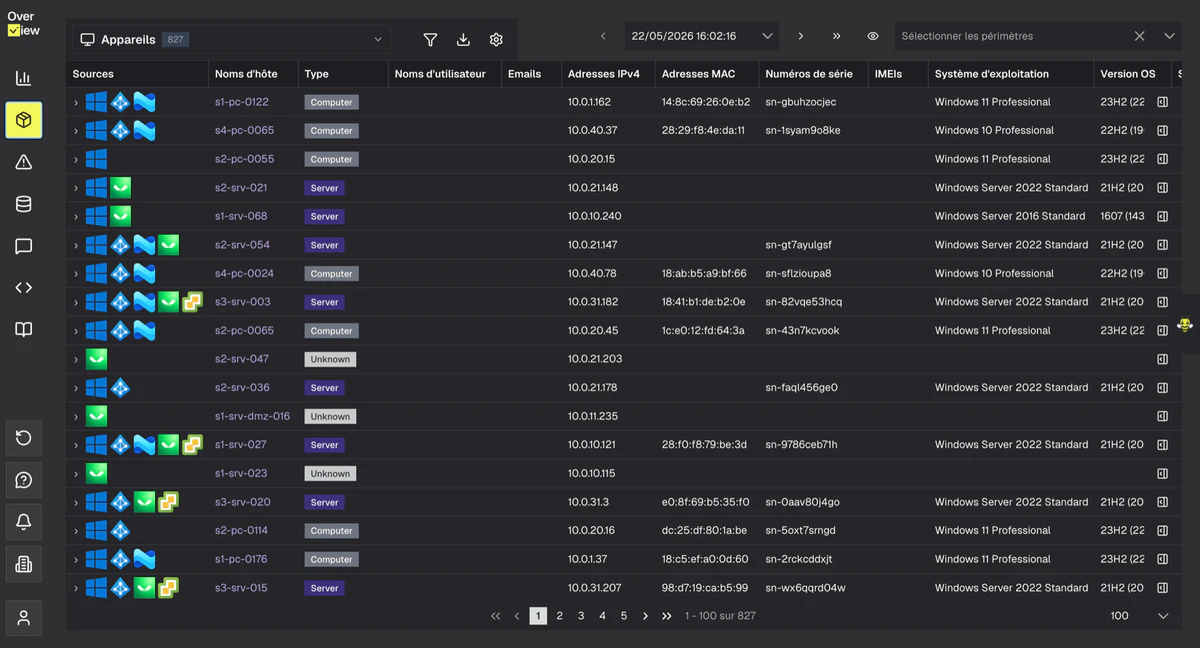Expand row s1-srv-dmz-016
Image resolution: width=1200 pixels, height=648 pixels.
point(76,416)
